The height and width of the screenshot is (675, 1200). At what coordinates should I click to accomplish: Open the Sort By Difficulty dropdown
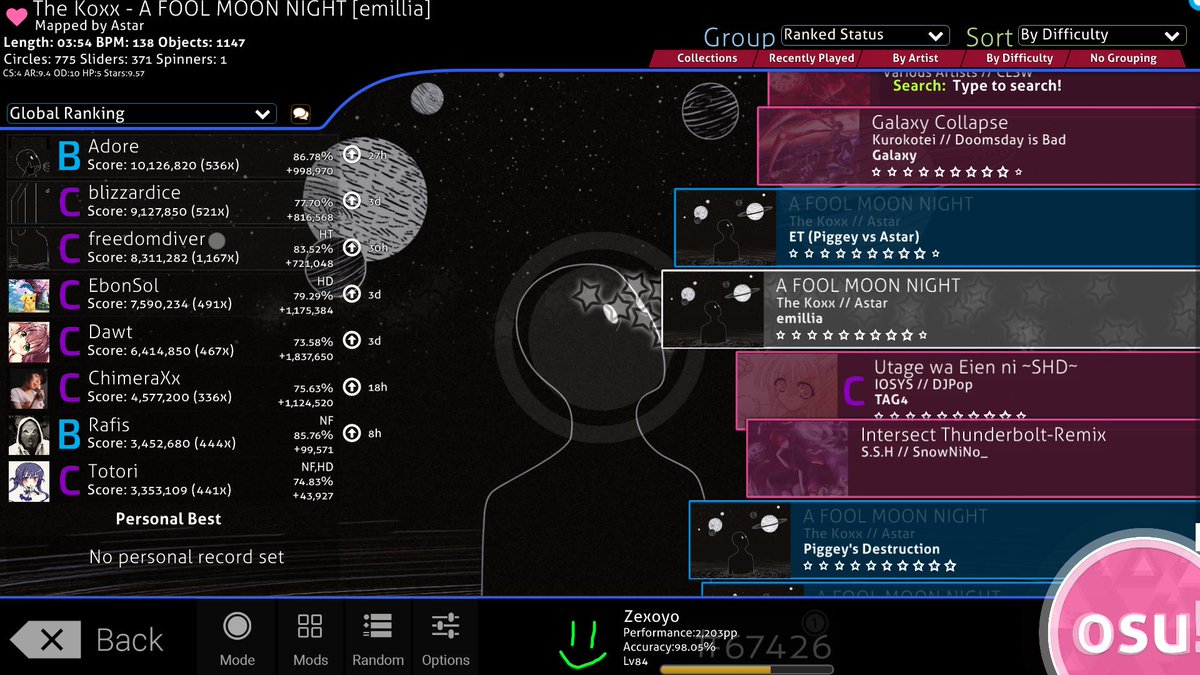(x=1101, y=35)
